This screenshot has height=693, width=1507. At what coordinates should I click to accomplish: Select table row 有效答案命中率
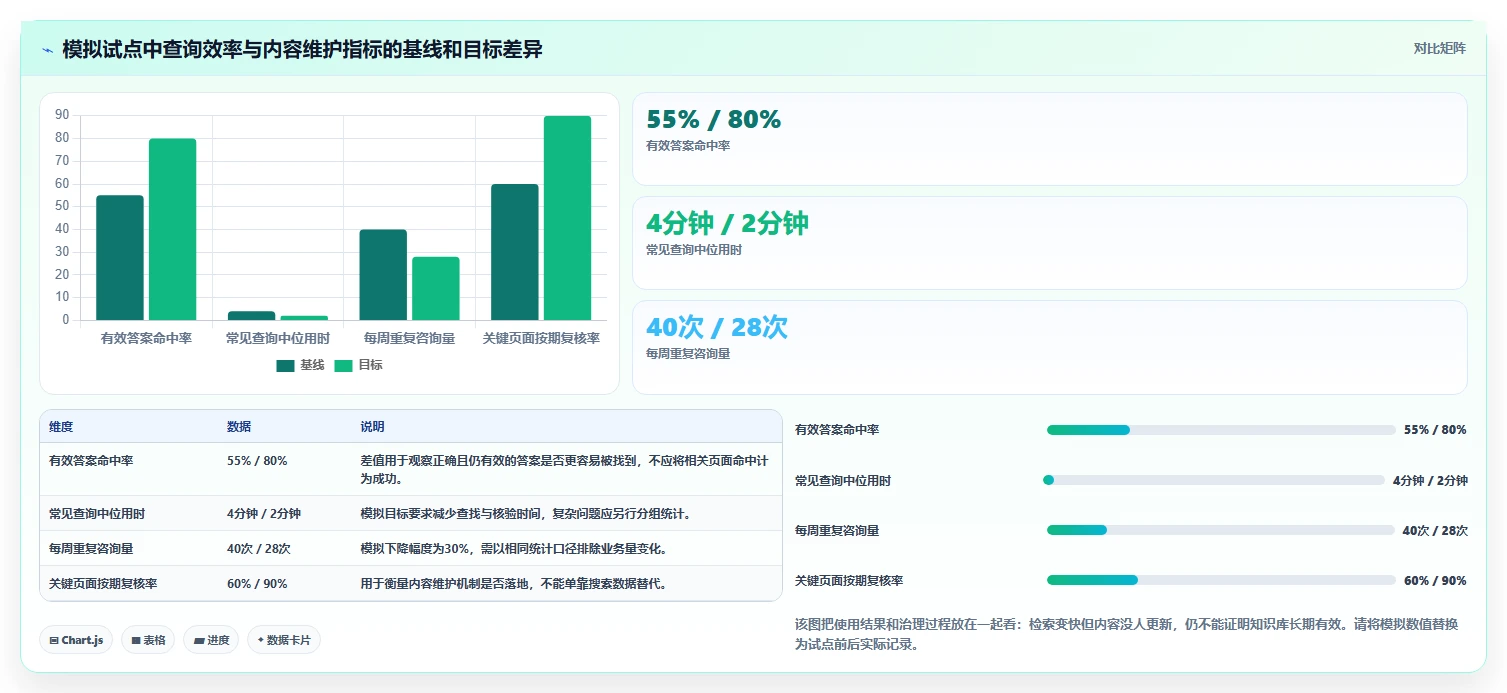[411, 469]
